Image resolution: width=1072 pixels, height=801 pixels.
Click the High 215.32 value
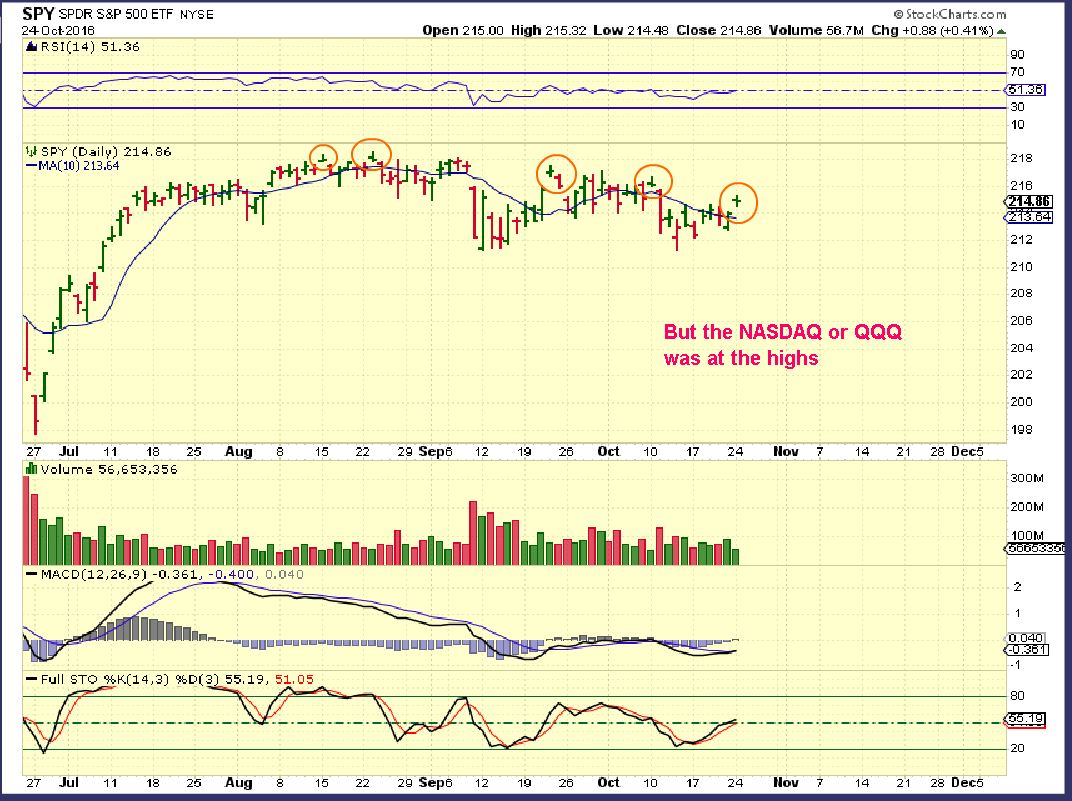[x=548, y=31]
